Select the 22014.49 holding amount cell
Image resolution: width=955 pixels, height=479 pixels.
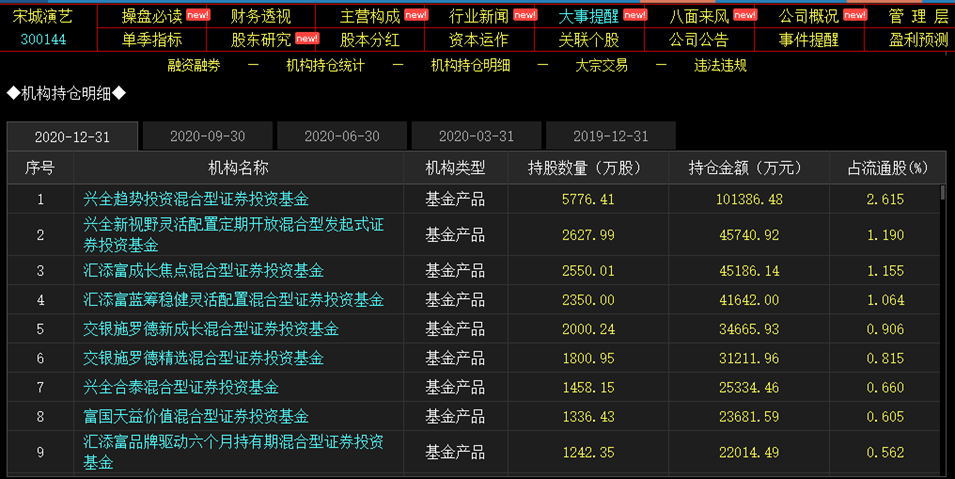coord(749,453)
